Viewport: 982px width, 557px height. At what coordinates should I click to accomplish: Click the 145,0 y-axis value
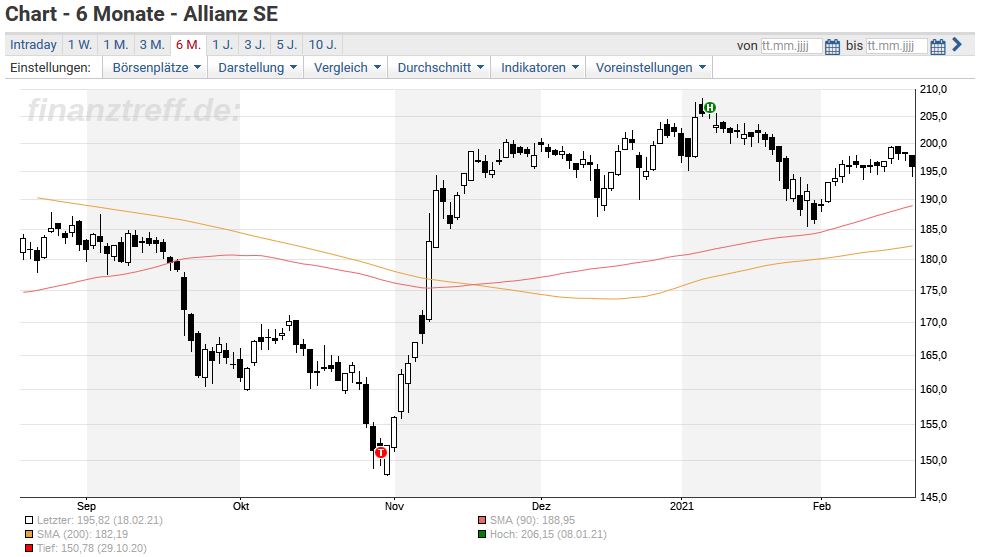pos(933,497)
